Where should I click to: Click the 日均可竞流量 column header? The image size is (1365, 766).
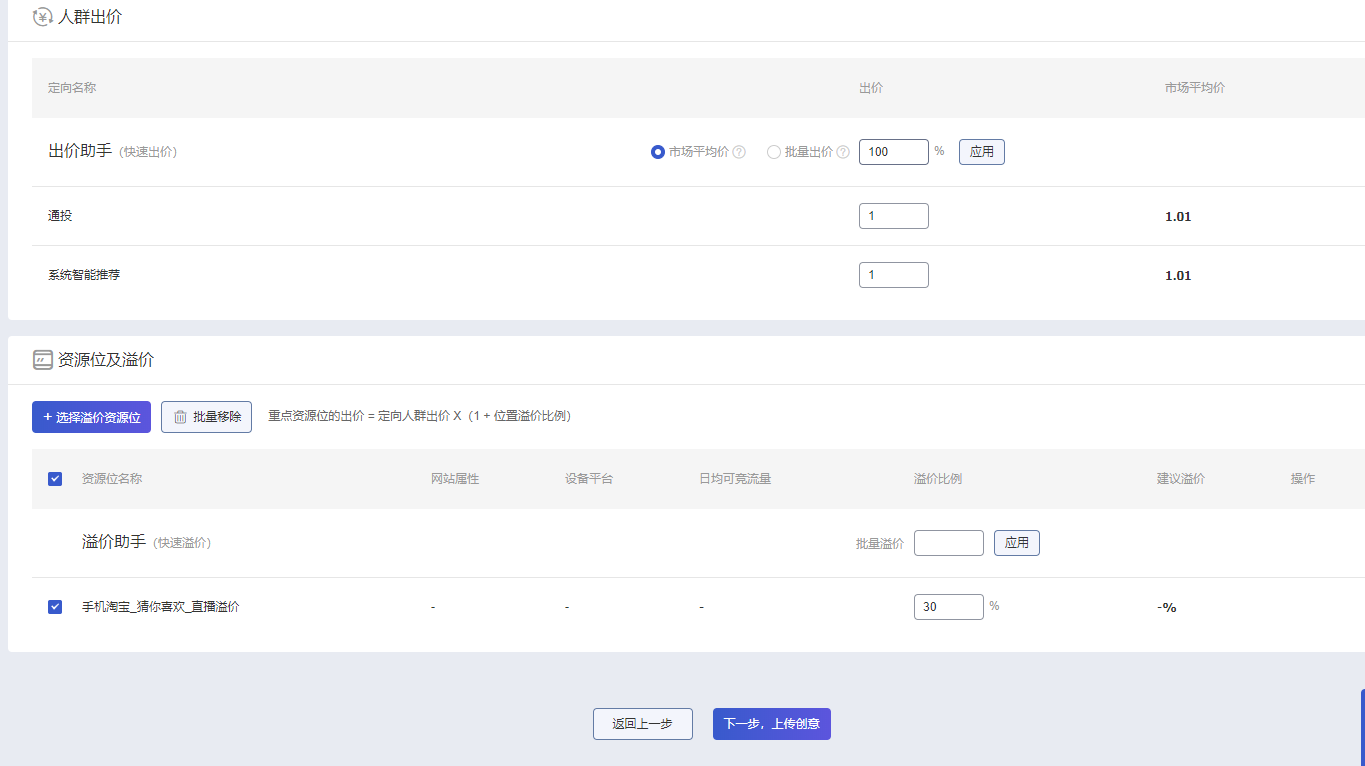point(735,479)
